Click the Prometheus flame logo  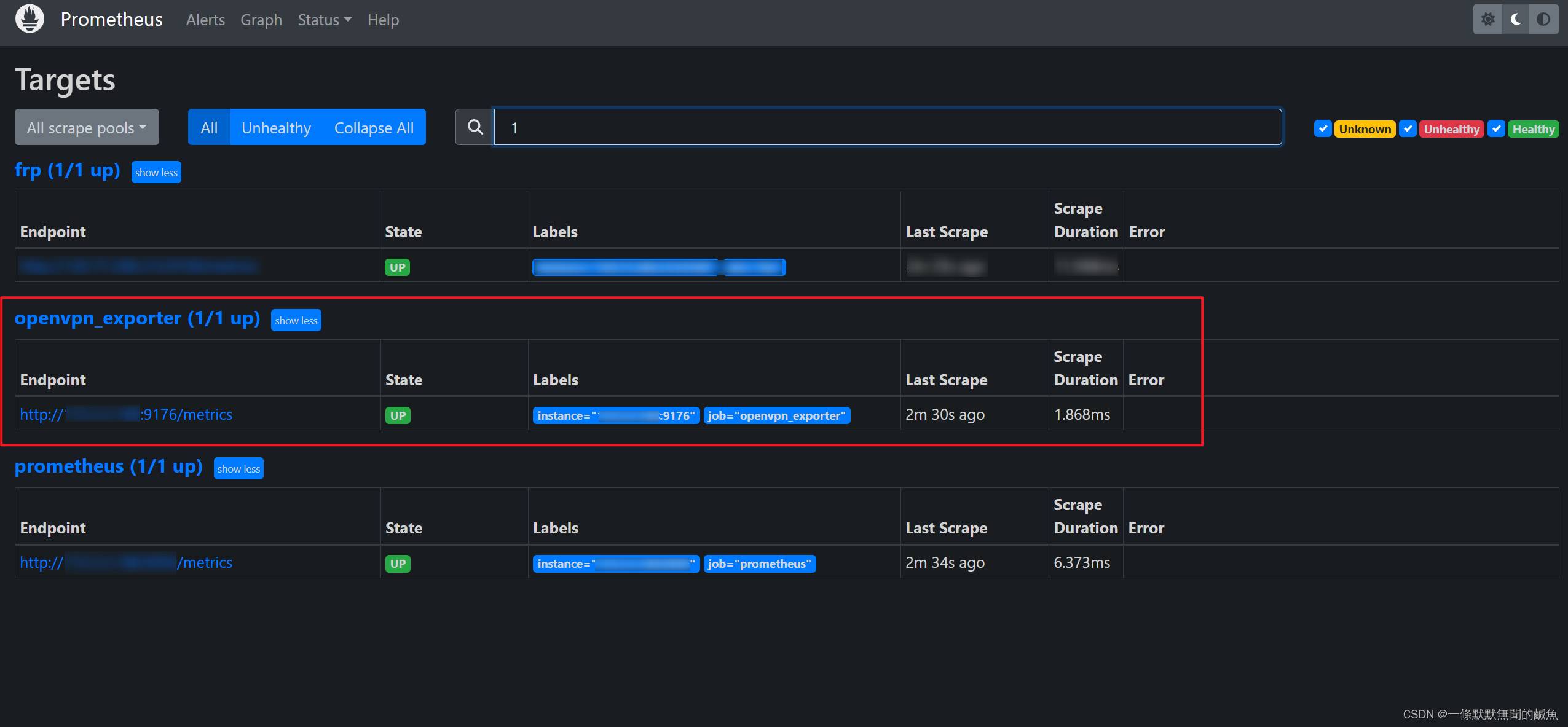(x=30, y=19)
